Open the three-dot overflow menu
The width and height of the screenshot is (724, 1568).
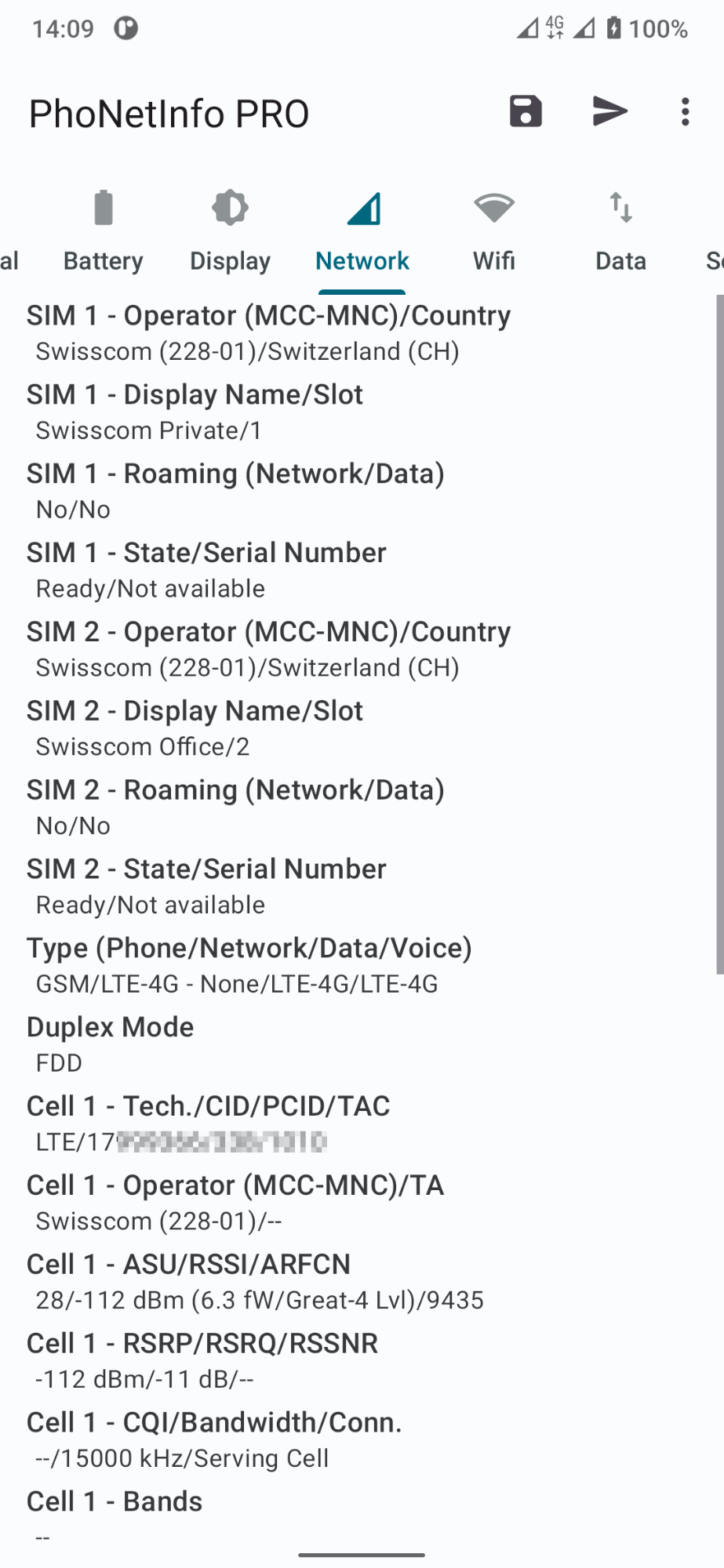coord(686,111)
